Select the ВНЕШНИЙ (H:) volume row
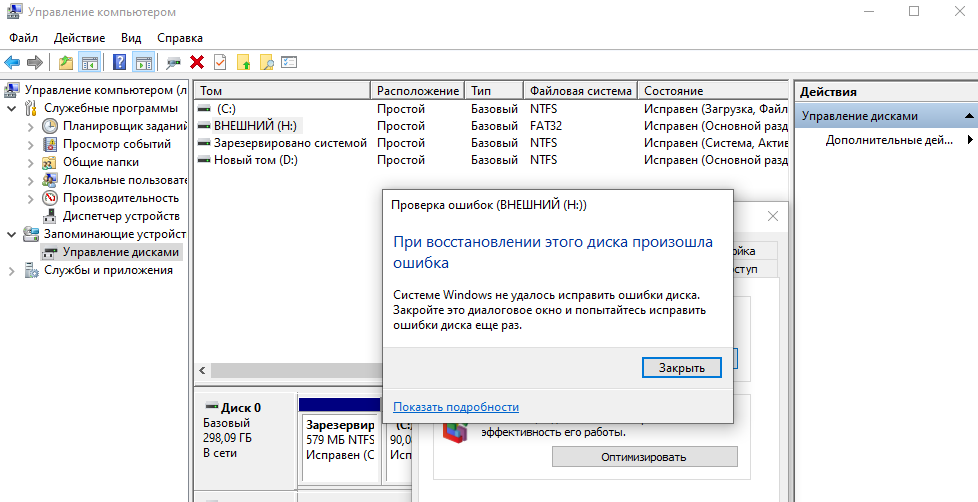Screen dimensions: 978x502 256,126
